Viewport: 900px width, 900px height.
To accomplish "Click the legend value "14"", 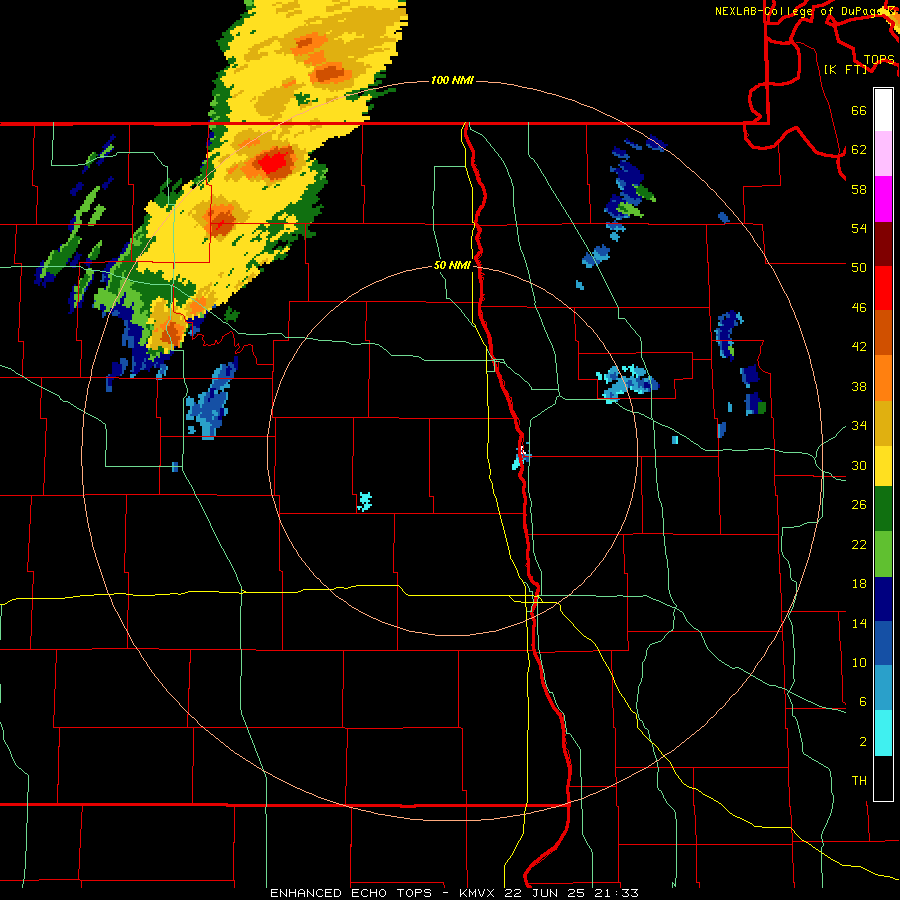I will point(859,623).
